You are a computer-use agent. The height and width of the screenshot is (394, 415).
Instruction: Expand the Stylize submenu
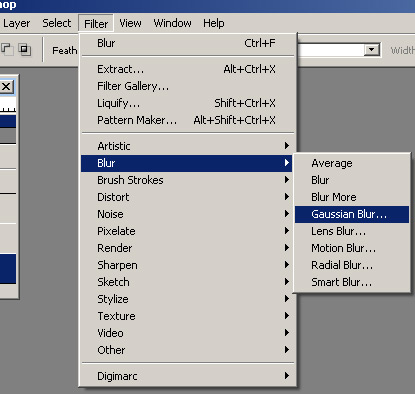[187, 299]
